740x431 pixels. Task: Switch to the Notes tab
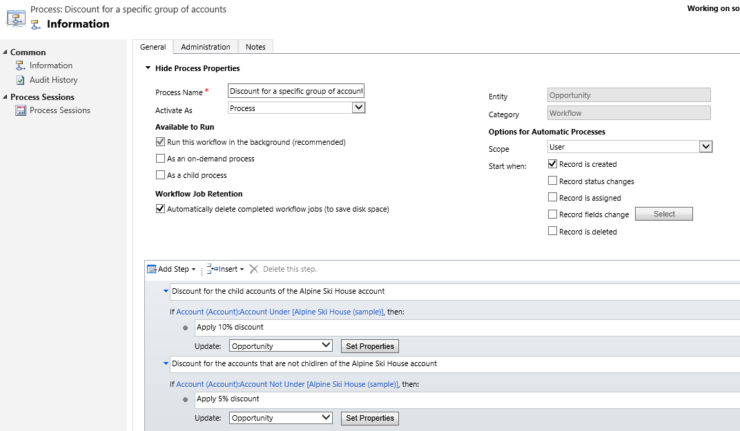click(255, 47)
